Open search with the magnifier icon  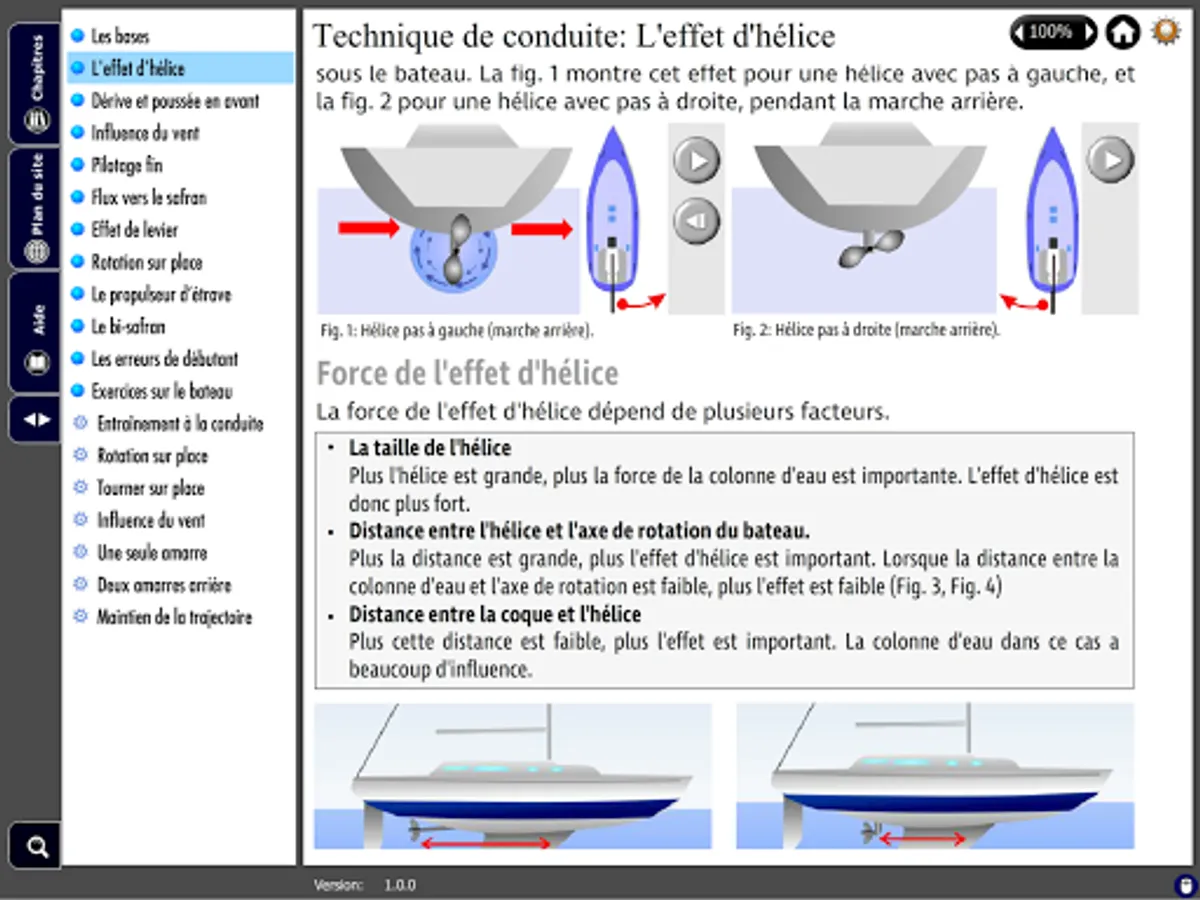tap(37, 847)
